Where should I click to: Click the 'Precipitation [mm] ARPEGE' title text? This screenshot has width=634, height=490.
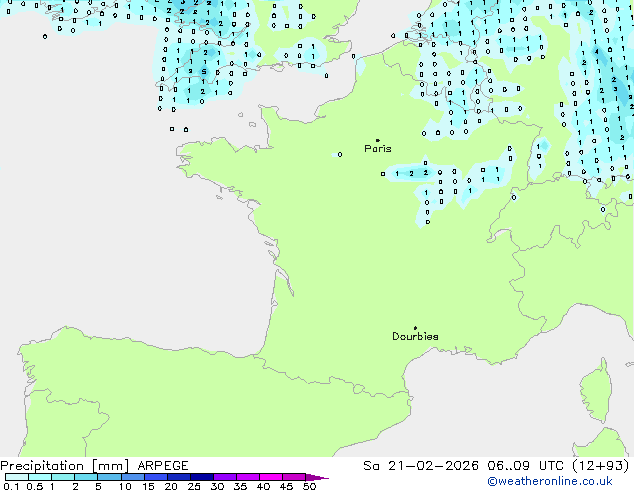click(x=94, y=466)
